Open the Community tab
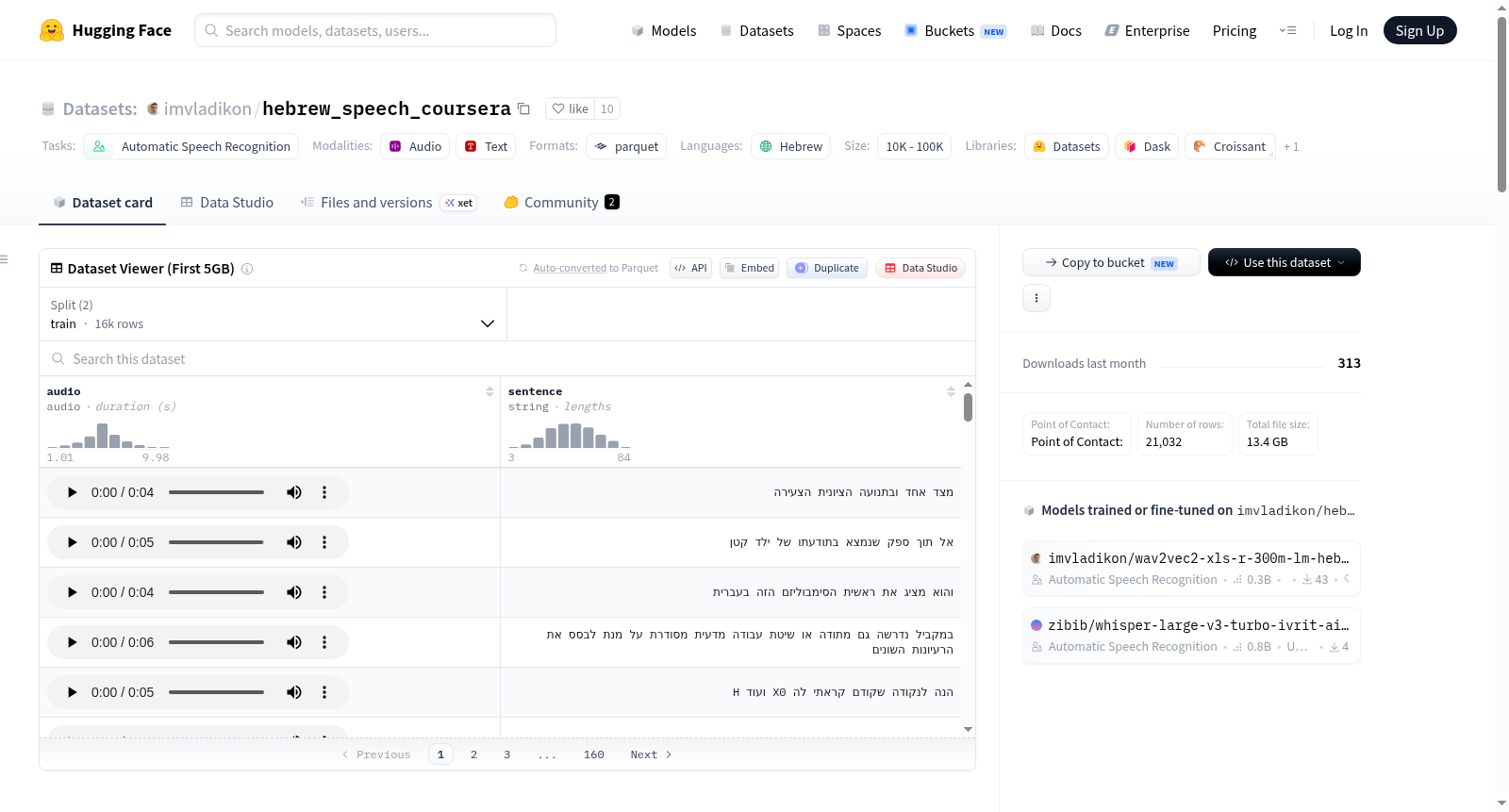Image resolution: width=1509 pixels, height=812 pixels. click(562, 202)
